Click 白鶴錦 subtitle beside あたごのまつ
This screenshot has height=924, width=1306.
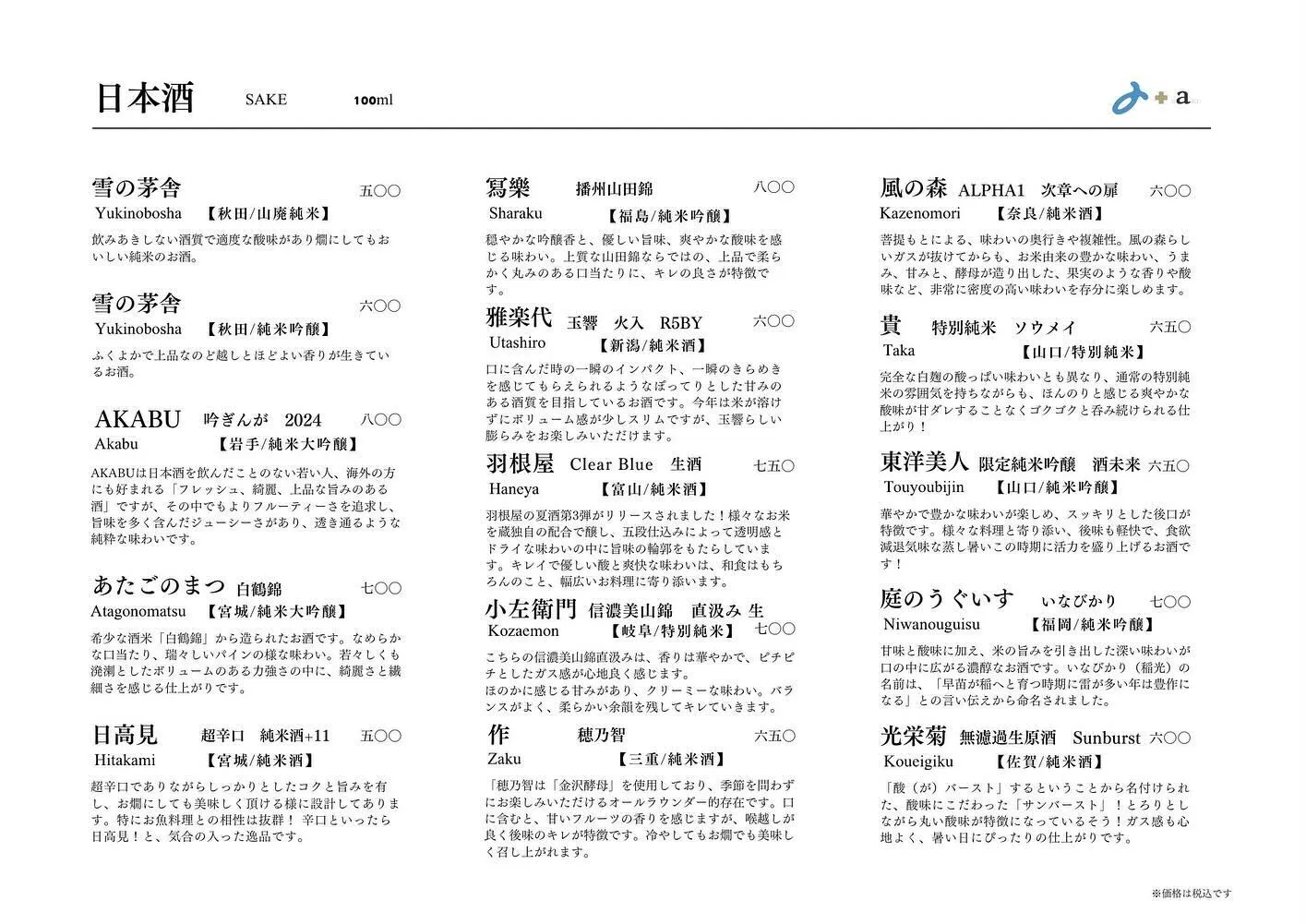click(x=258, y=589)
